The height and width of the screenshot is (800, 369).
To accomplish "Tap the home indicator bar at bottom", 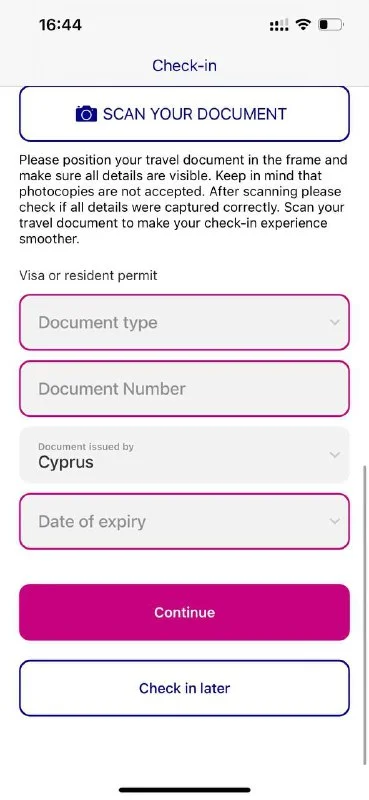I will (x=185, y=790).
